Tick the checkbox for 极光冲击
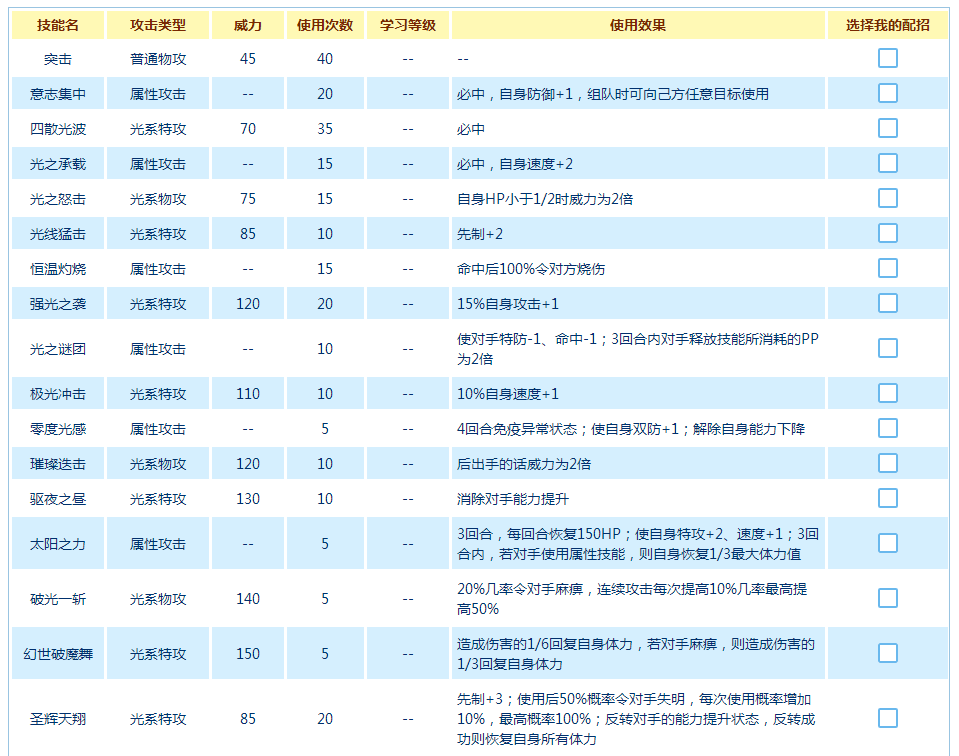 [887, 393]
